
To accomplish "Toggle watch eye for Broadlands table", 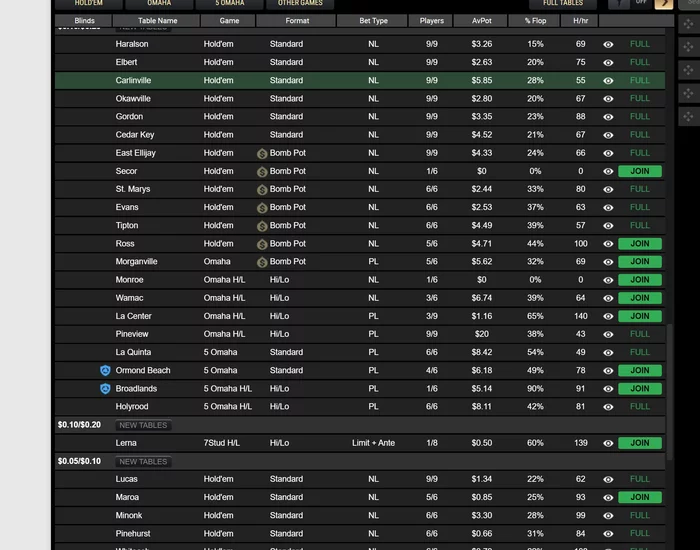I will click(x=608, y=389).
